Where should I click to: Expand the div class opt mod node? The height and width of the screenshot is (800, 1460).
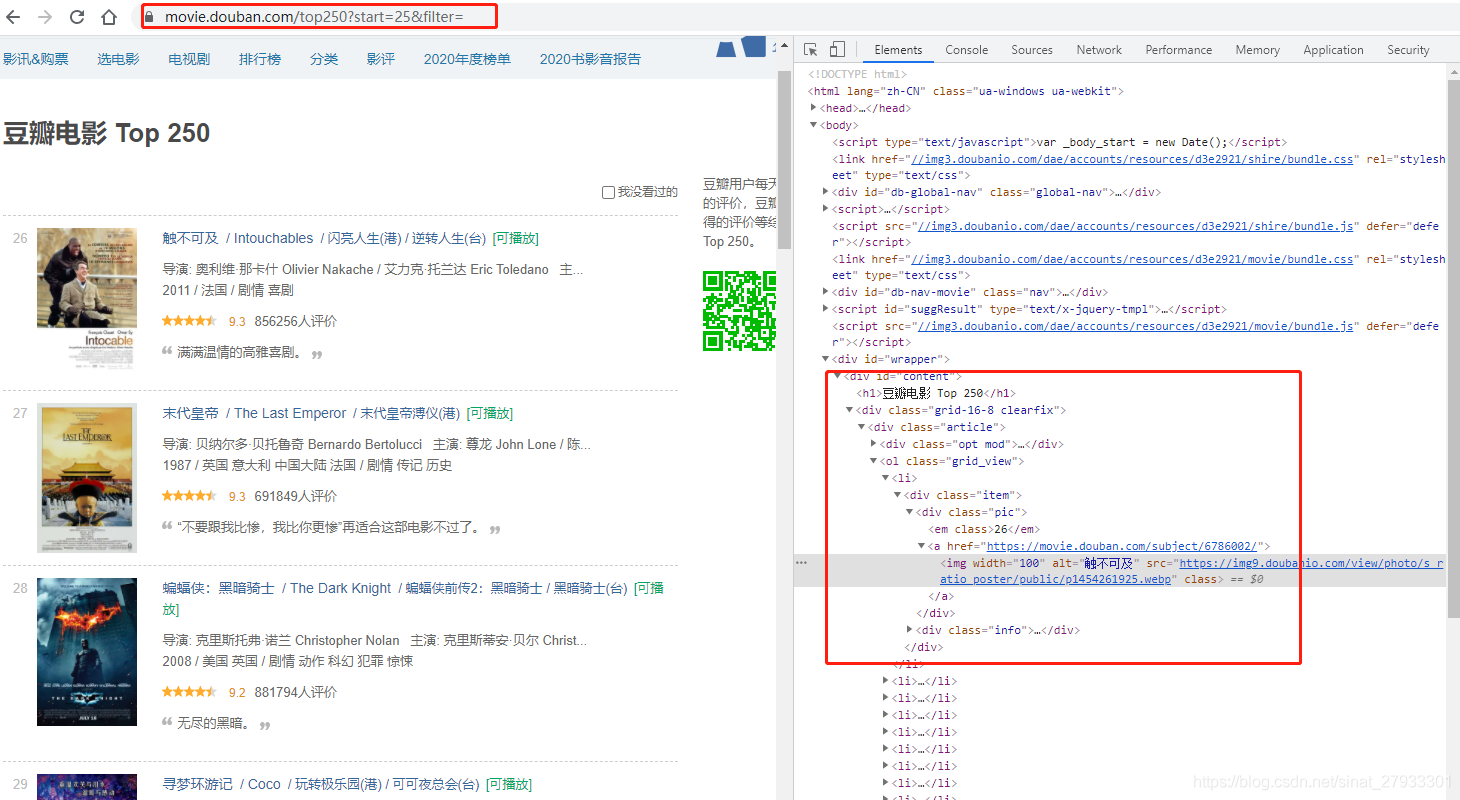click(874, 444)
